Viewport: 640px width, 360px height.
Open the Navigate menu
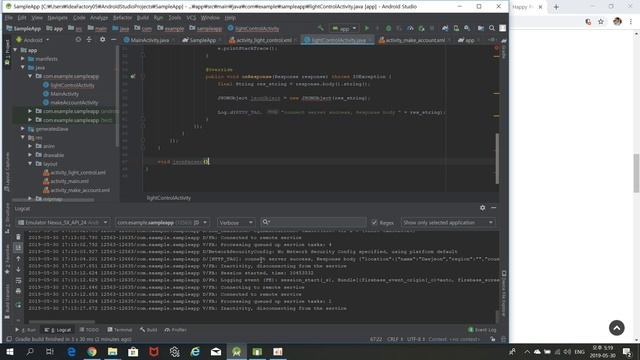pyautogui.click(x=57, y=18)
